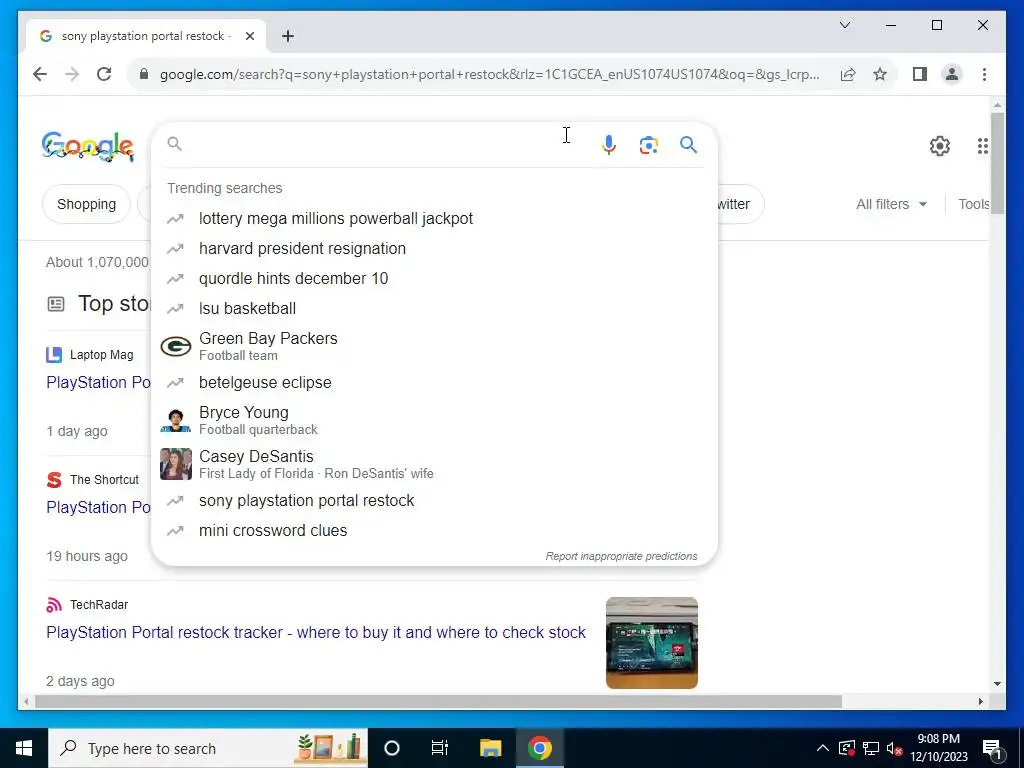Click the taskbar clock and date
This screenshot has height=768, width=1024.
click(x=938, y=748)
